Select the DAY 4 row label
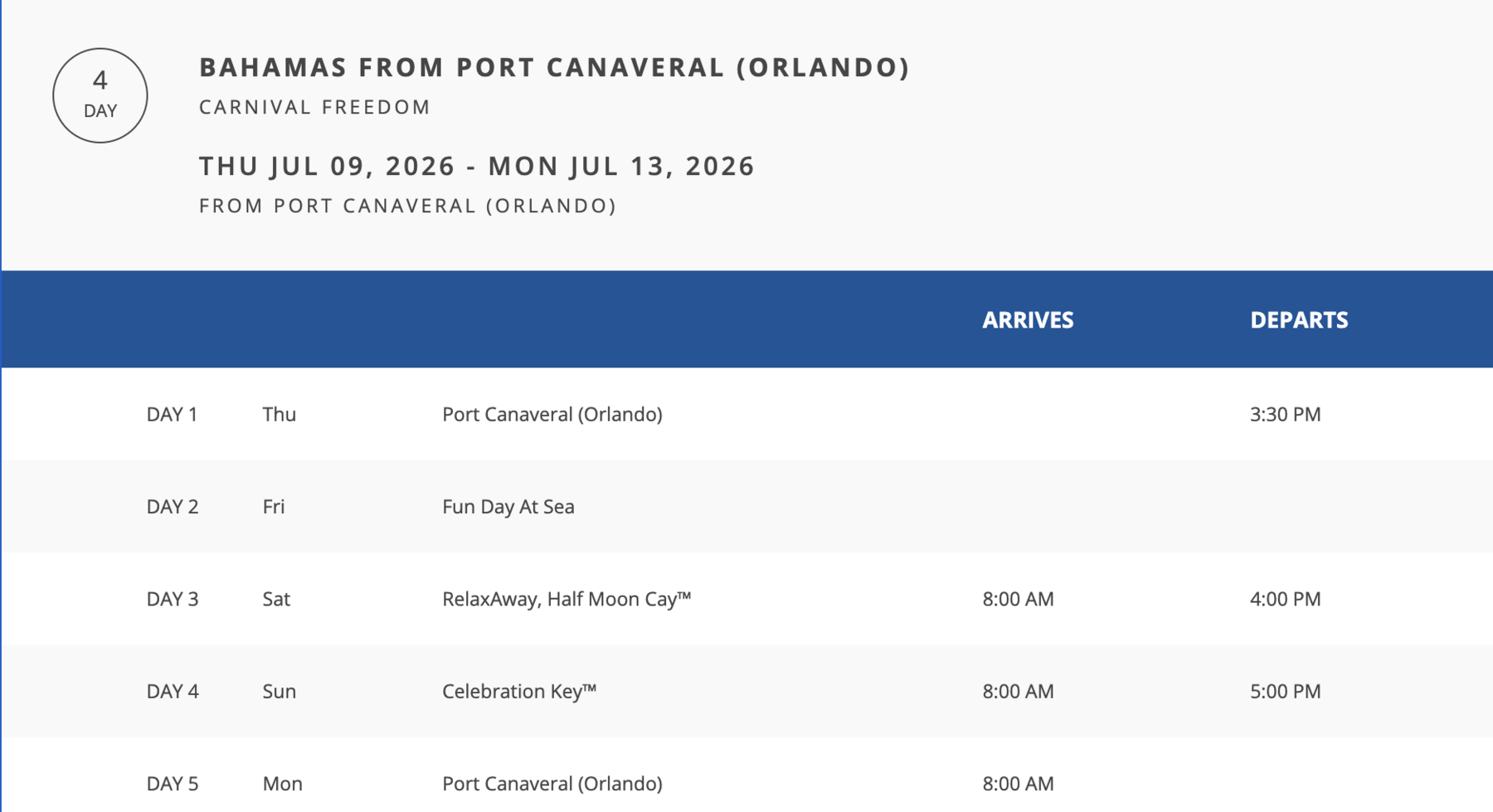 [x=173, y=691]
